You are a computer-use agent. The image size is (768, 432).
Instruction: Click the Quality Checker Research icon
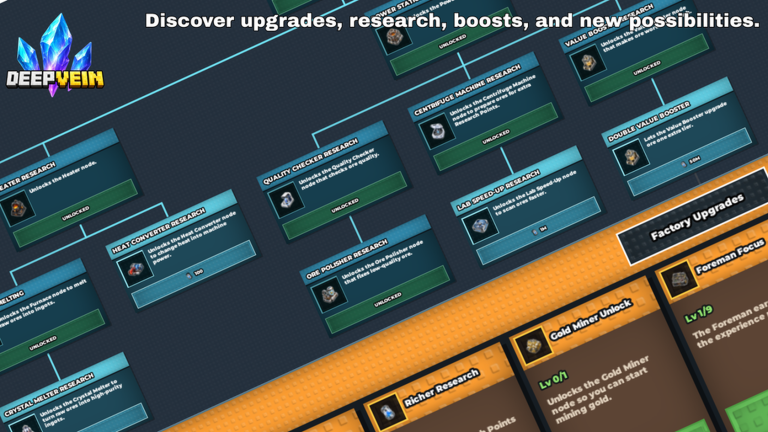(286, 200)
